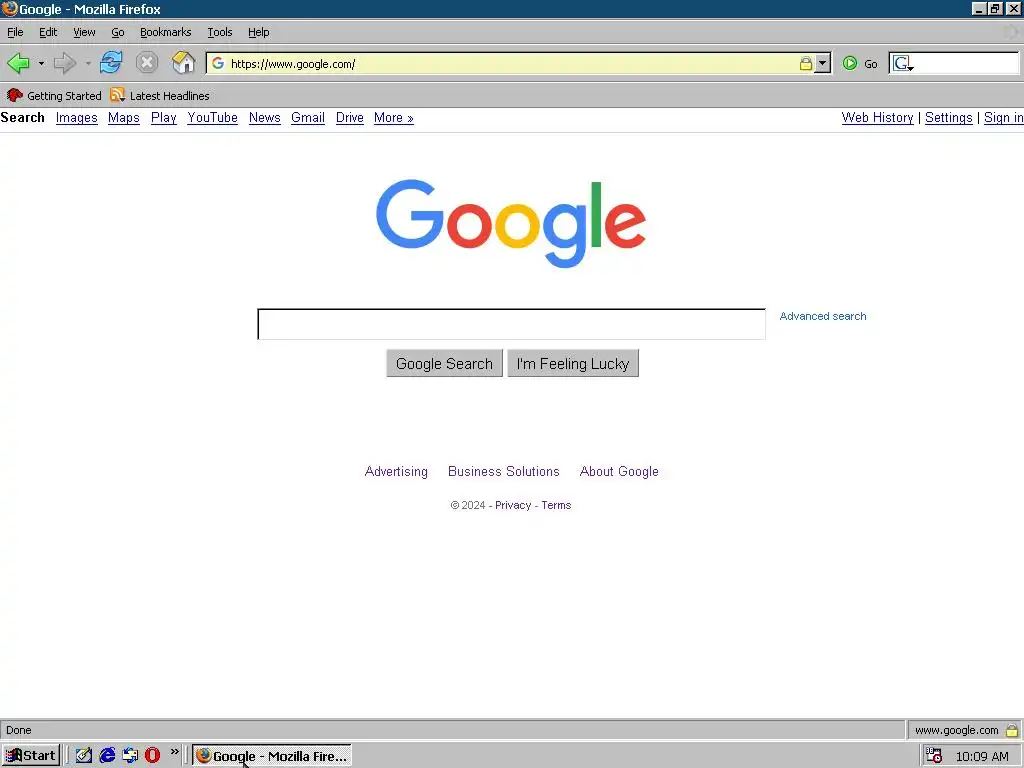Open the Advanced search link

point(823,316)
